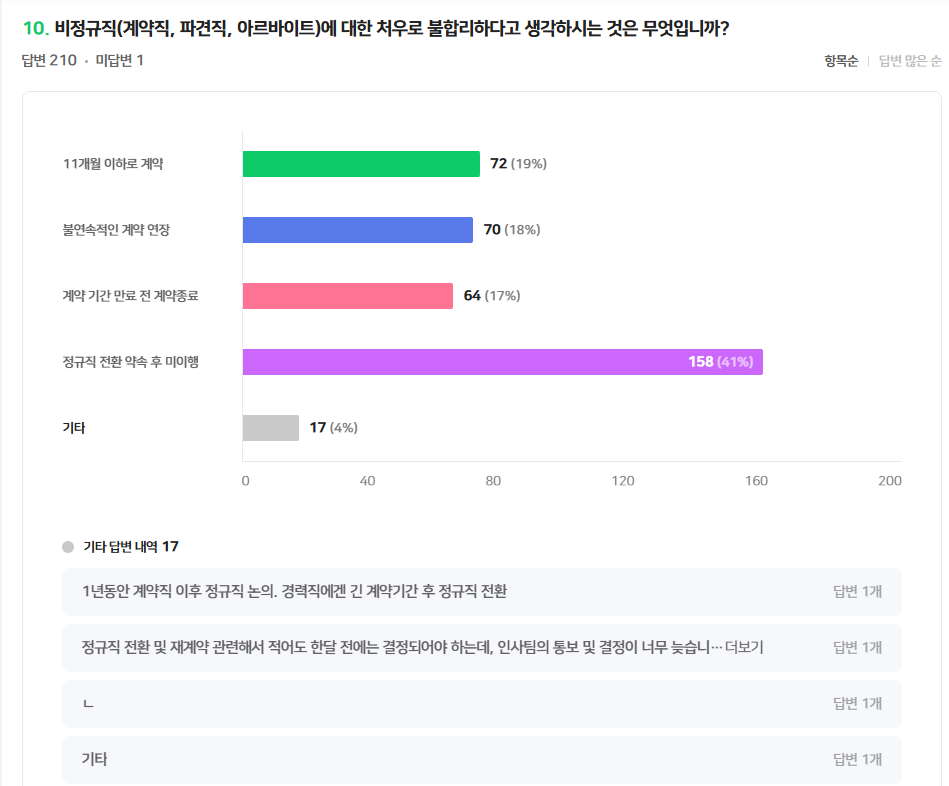Click the "158 (41%)" label inside purple bar
This screenshot has height=786, width=949.
point(720,362)
